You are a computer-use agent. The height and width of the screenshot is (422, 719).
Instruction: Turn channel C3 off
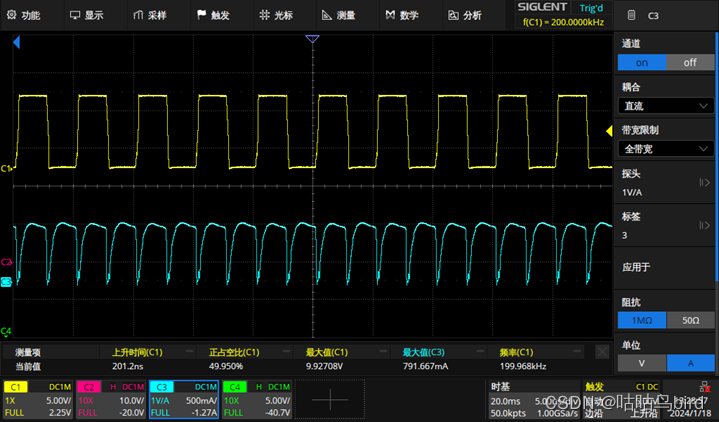tap(690, 62)
